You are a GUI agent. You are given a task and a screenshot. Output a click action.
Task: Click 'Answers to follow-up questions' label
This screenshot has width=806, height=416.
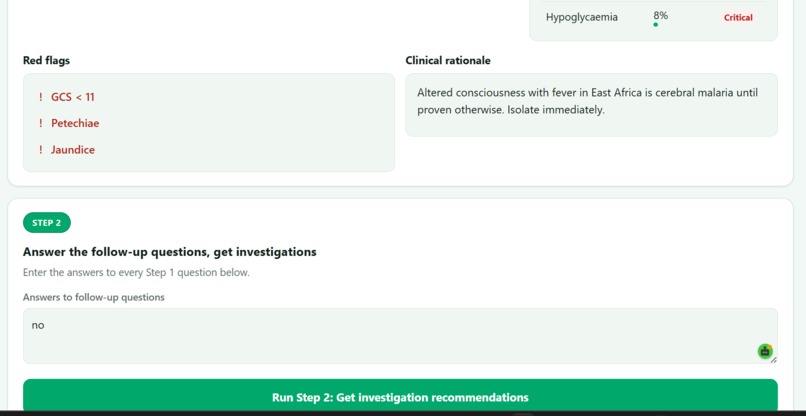[94, 297]
